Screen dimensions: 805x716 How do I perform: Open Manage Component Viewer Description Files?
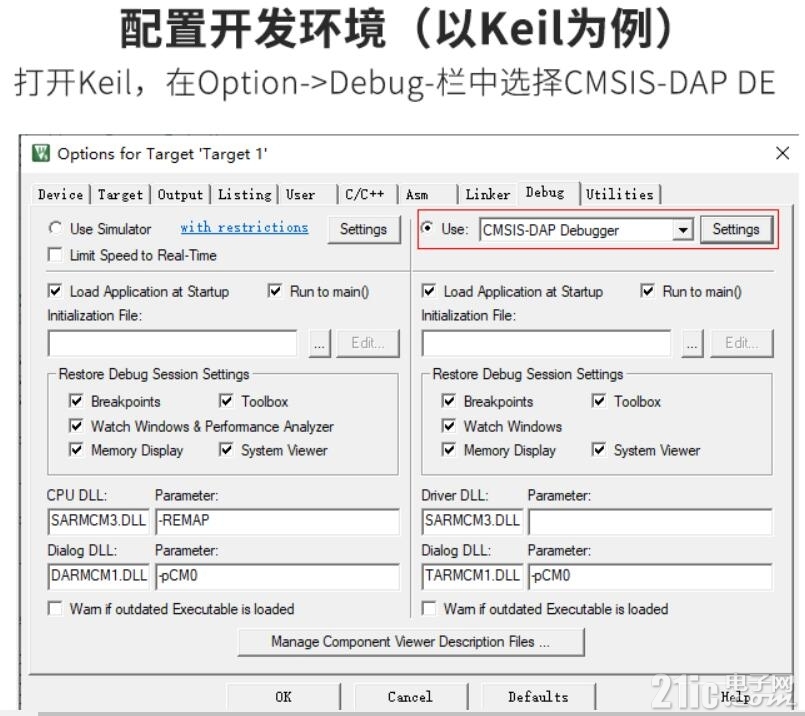tap(411, 642)
